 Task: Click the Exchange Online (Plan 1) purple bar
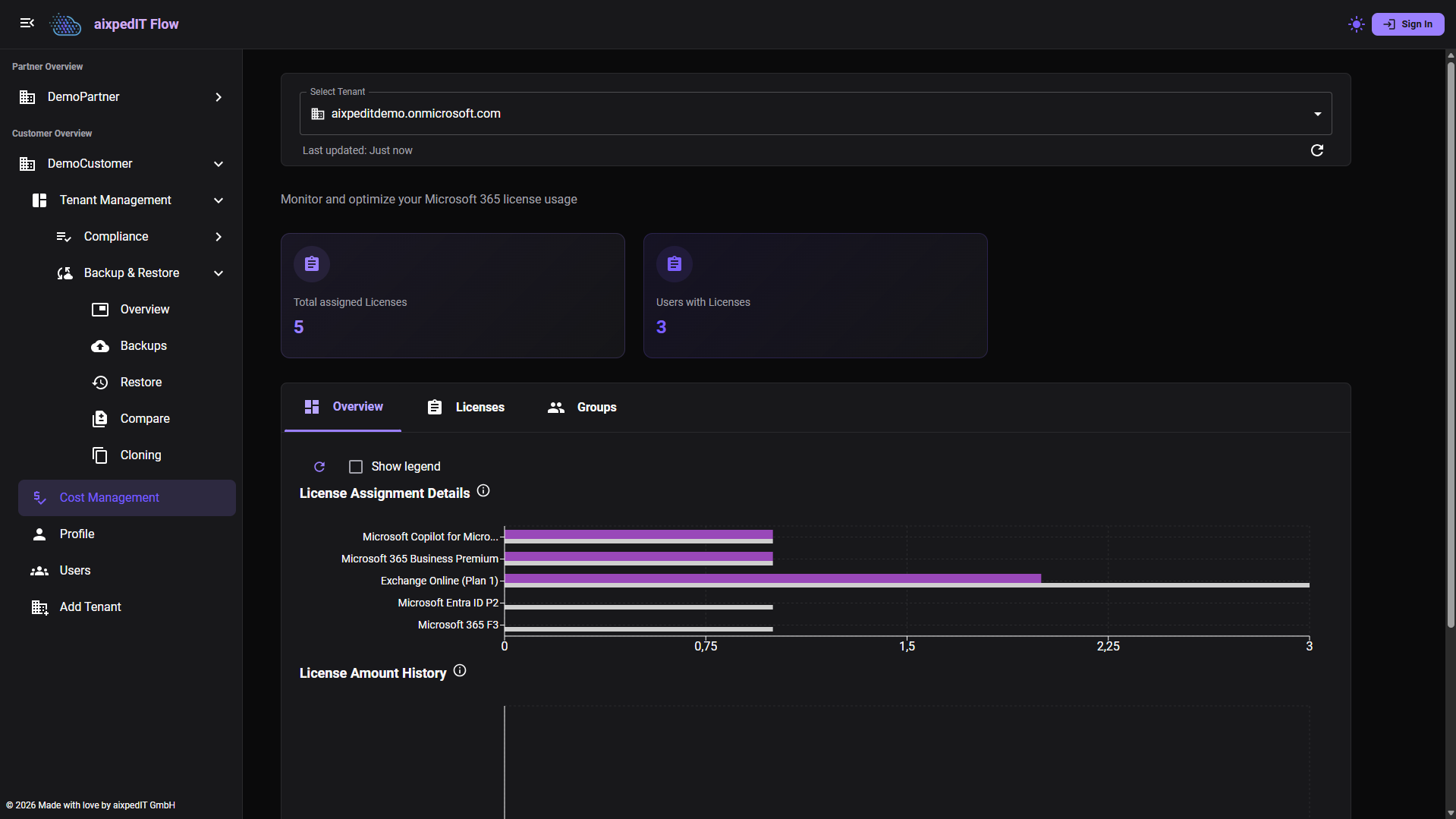(x=772, y=578)
